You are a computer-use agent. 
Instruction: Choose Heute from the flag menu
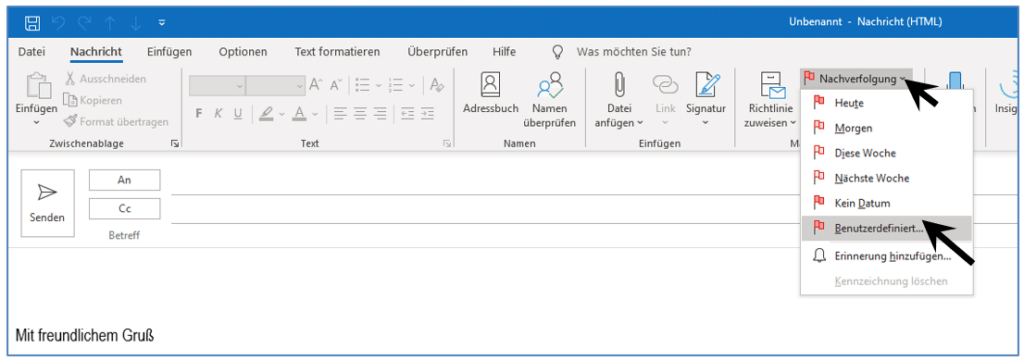click(x=886, y=102)
